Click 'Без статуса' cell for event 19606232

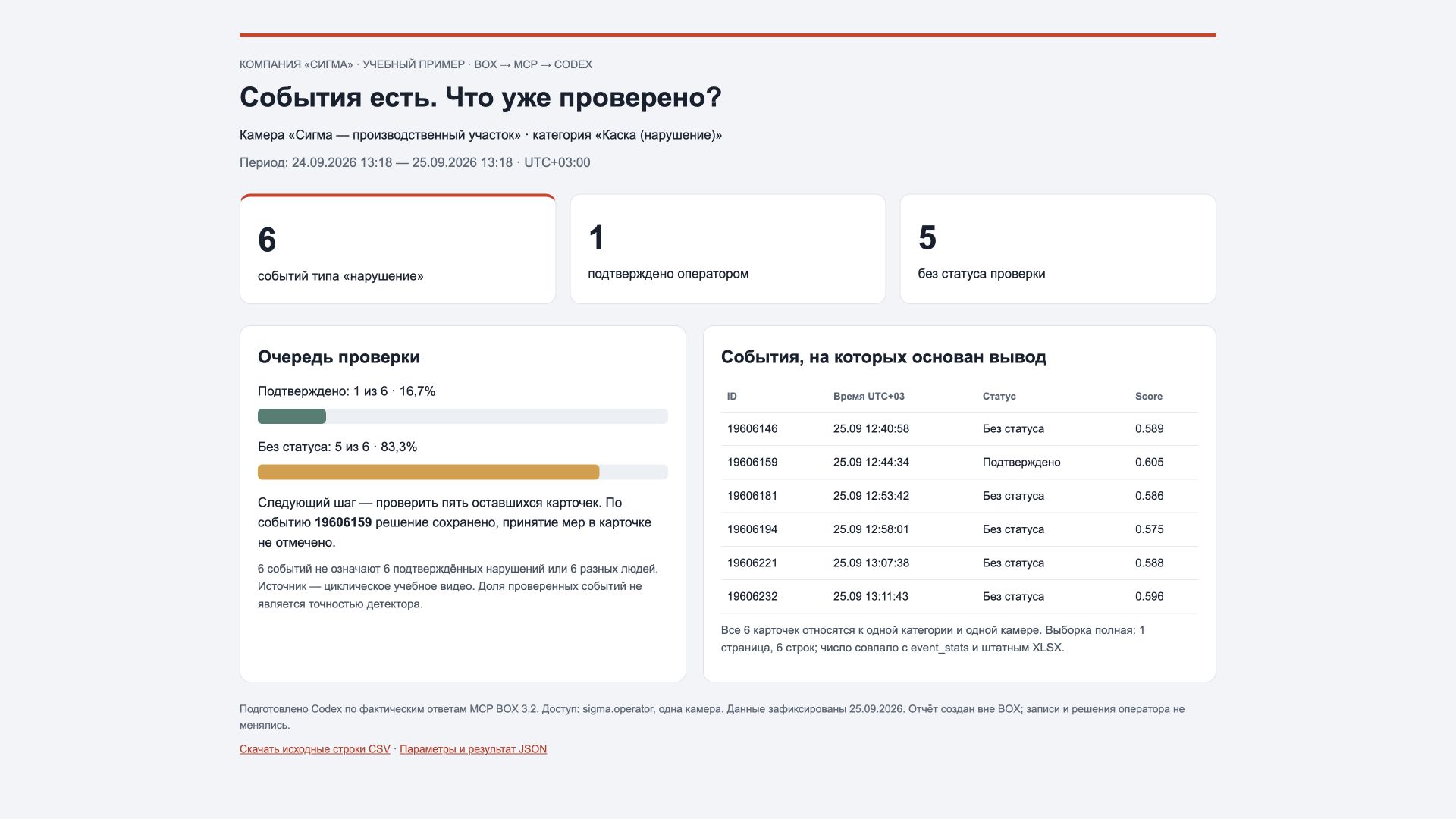click(1013, 597)
